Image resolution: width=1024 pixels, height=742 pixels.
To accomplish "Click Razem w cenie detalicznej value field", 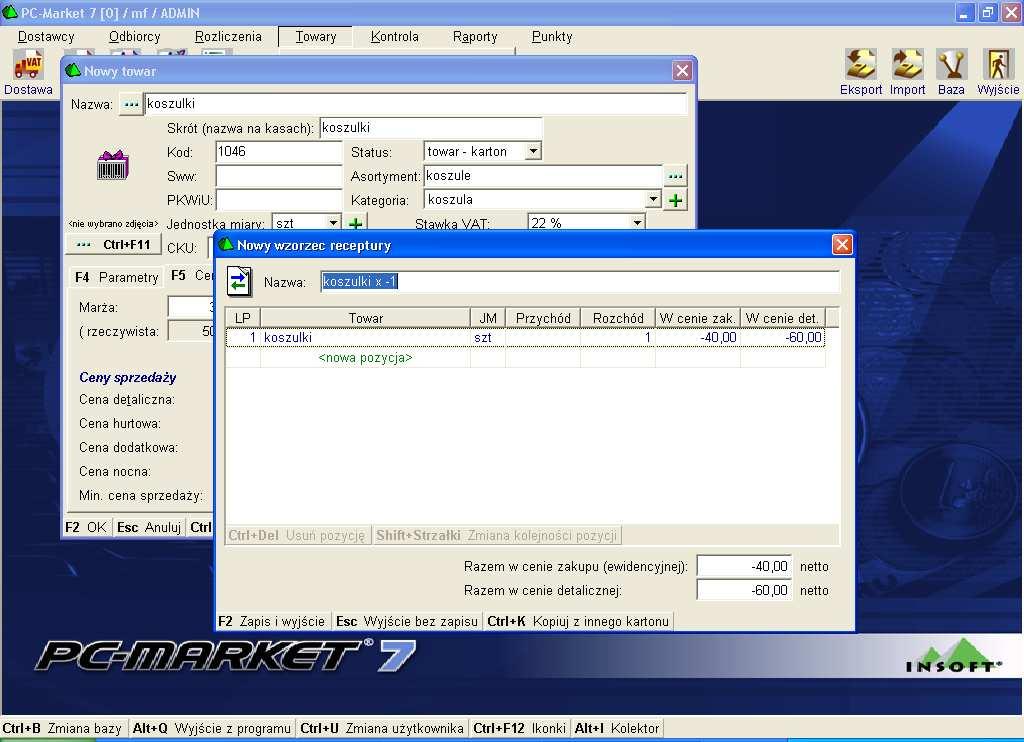I will 744,590.
